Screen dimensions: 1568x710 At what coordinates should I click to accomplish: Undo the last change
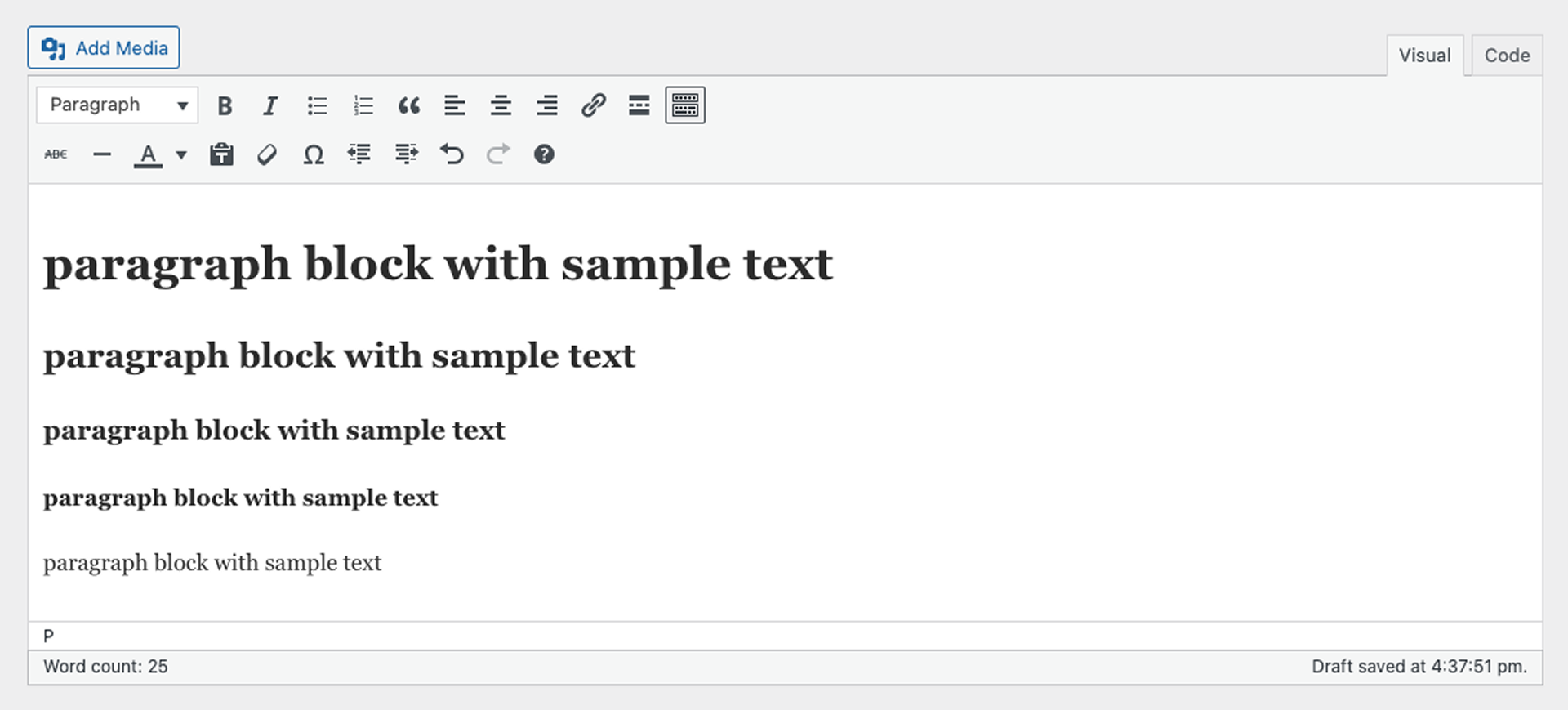pyautogui.click(x=452, y=154)
